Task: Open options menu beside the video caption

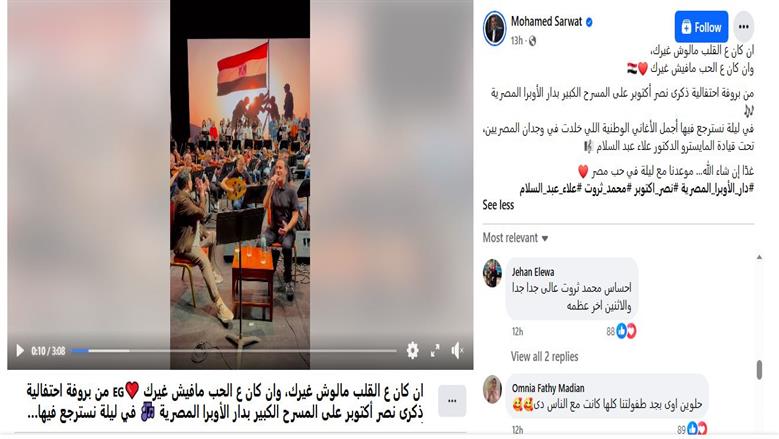Action: [x=452, y=401]
